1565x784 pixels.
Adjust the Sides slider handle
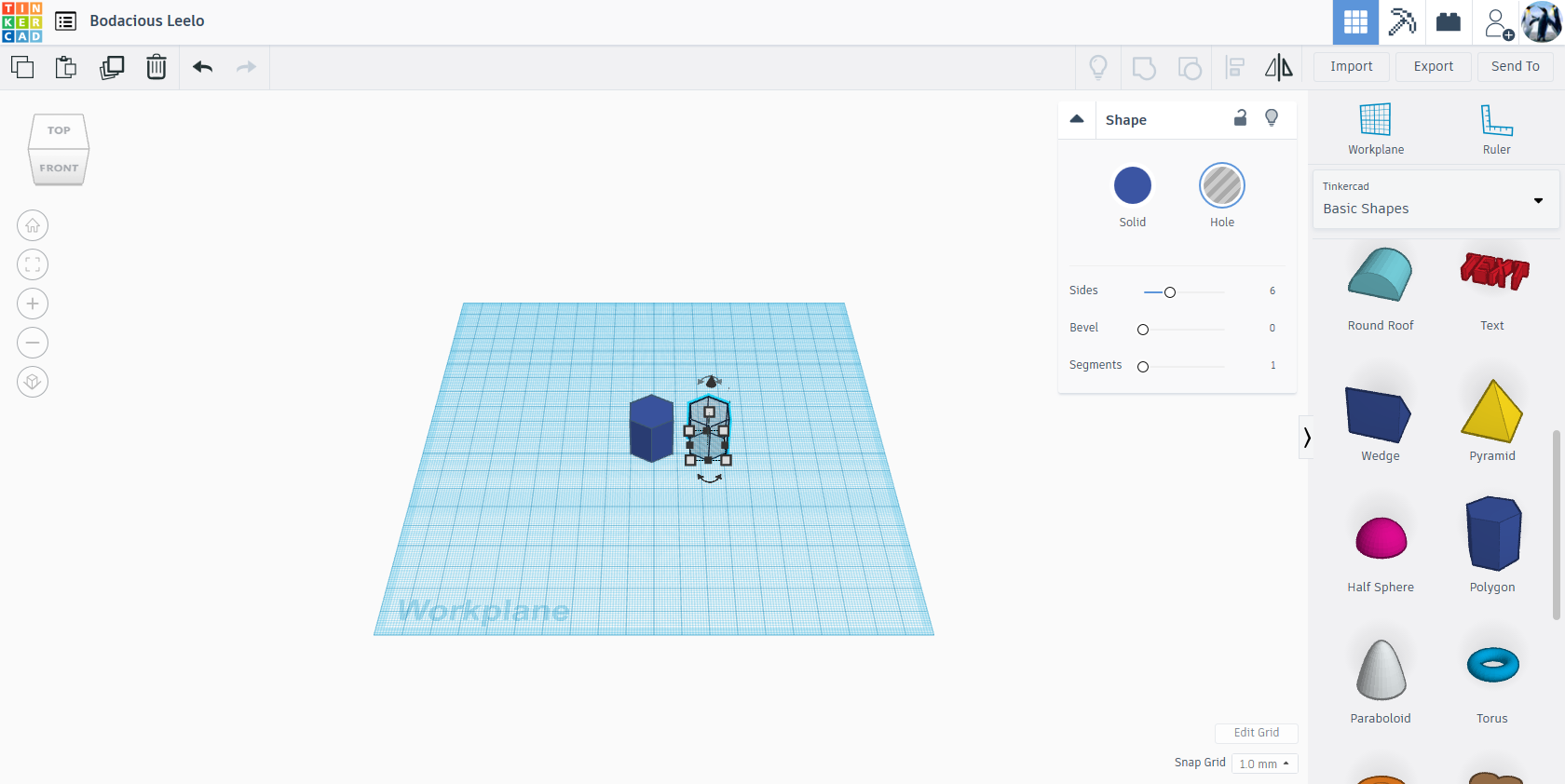(x=1170, y=292)
